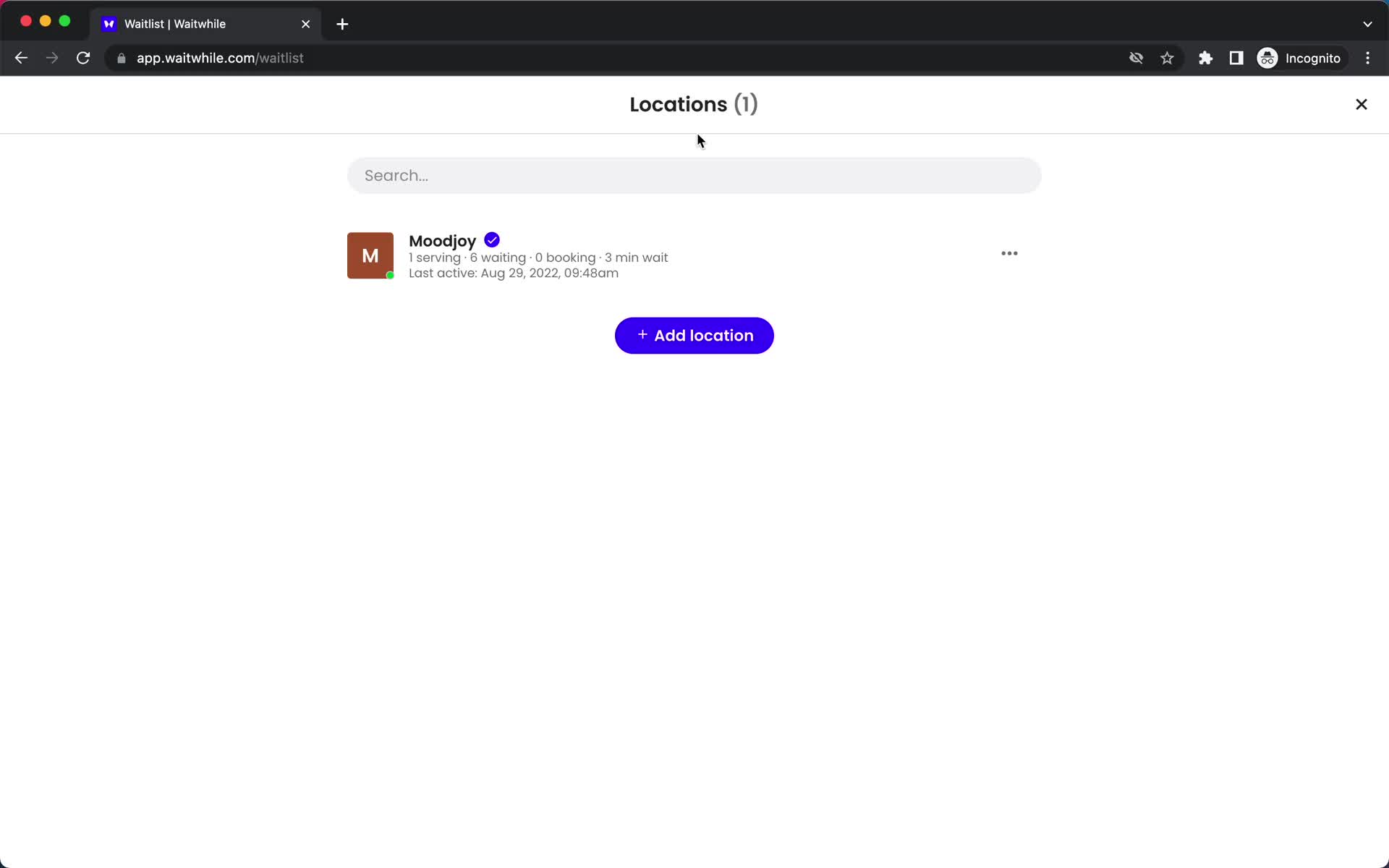Click the browser forward arrow
Image resolution: width=1389 pixels, height=868 pixels.
click(52, 58)
